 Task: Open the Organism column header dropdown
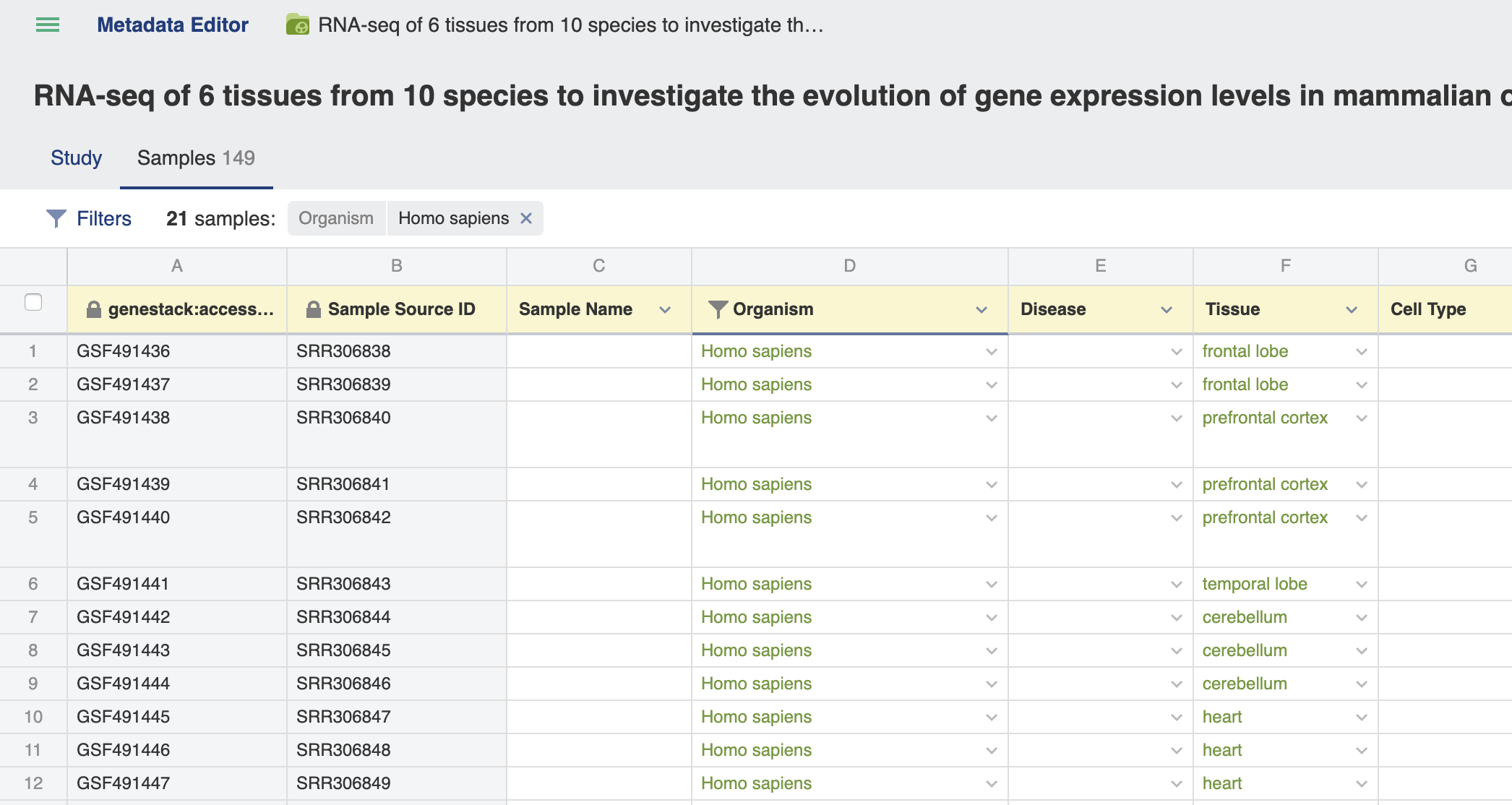pos(981,310)
